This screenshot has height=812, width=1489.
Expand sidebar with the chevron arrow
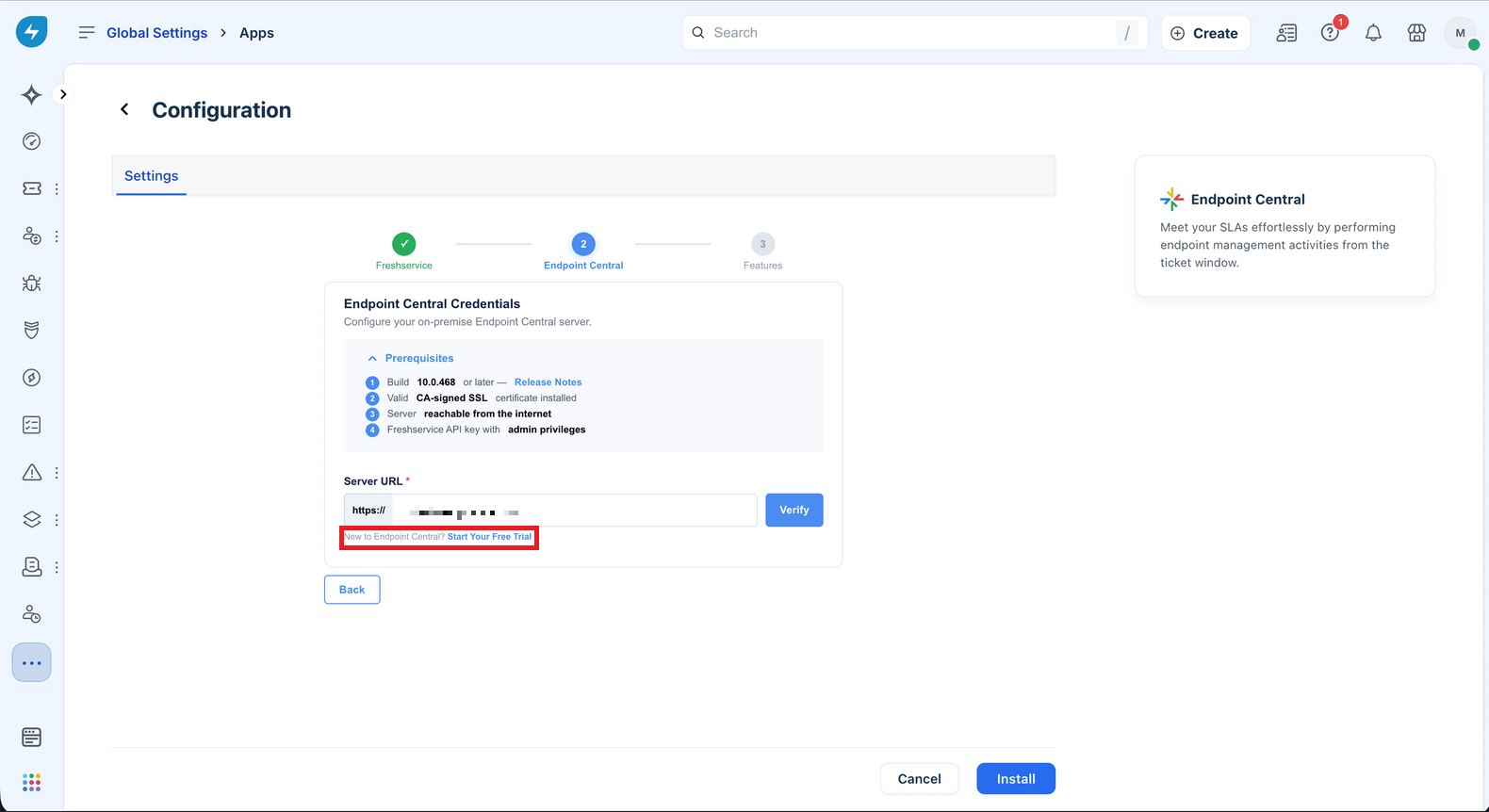click(63, 94)
